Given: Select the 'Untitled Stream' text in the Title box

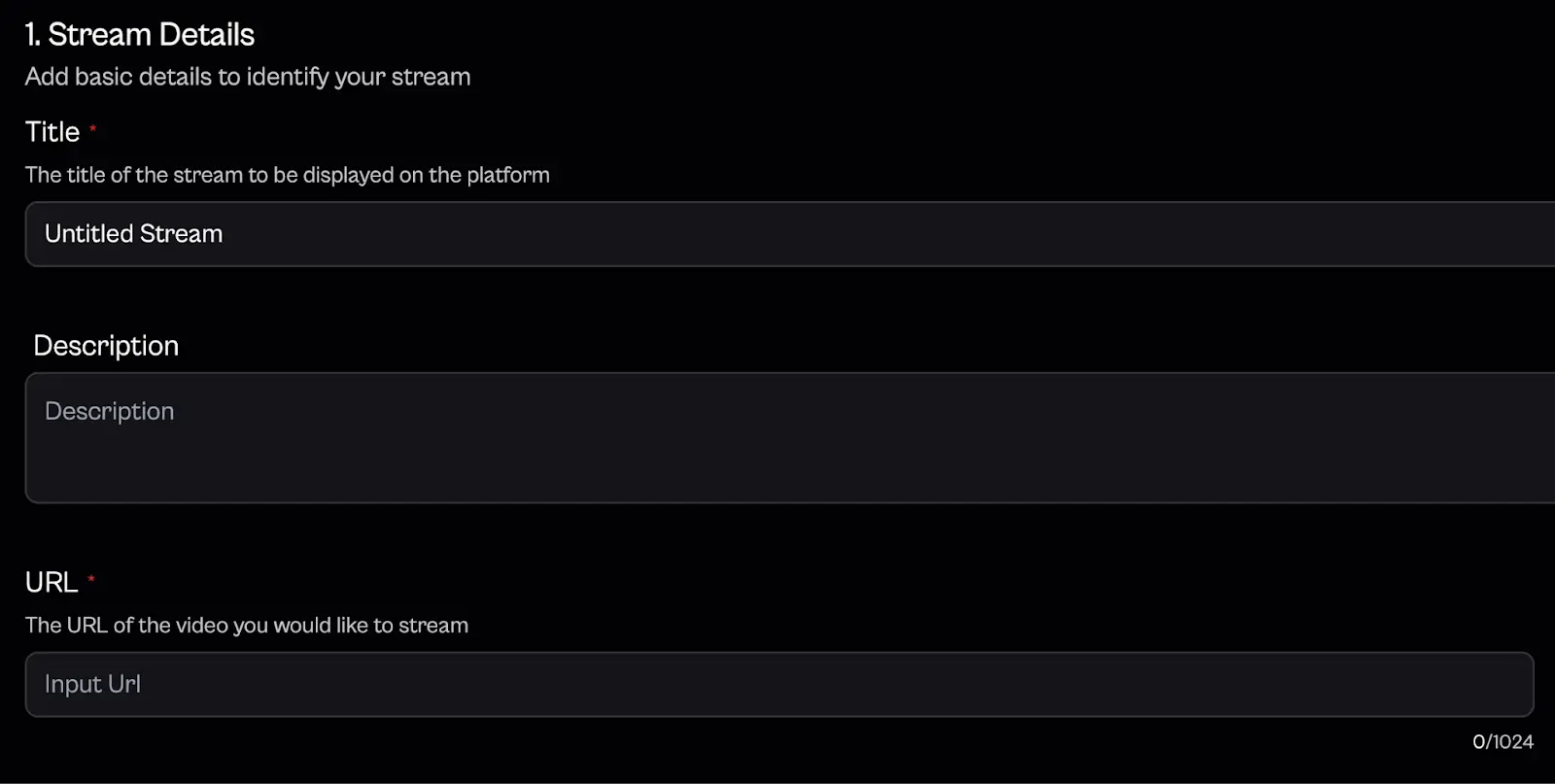Looking at the screenshot, I should [133, 234].
